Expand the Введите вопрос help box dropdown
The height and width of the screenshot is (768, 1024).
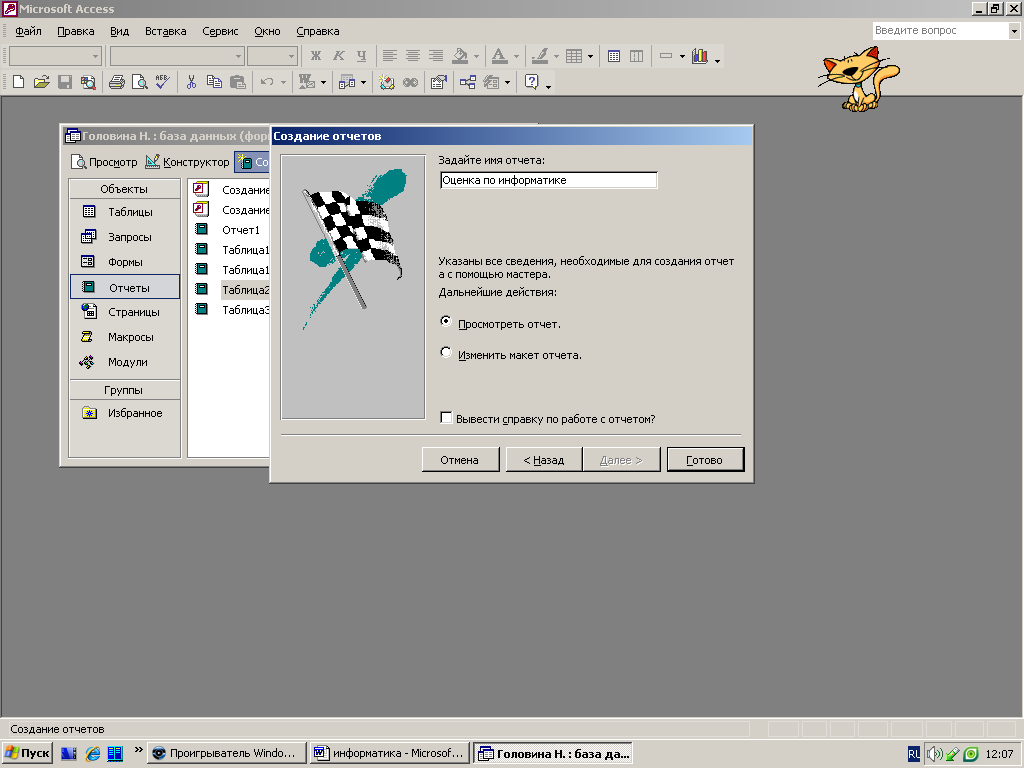[x=1014, y=31]
